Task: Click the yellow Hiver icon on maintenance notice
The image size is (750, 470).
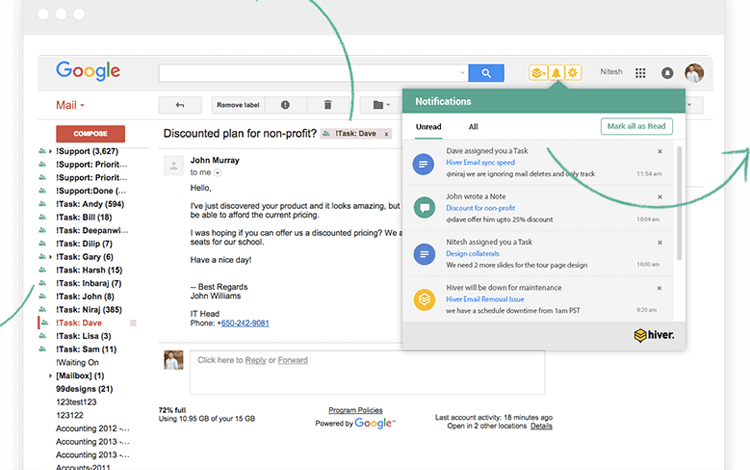Action: pos(424,300)
